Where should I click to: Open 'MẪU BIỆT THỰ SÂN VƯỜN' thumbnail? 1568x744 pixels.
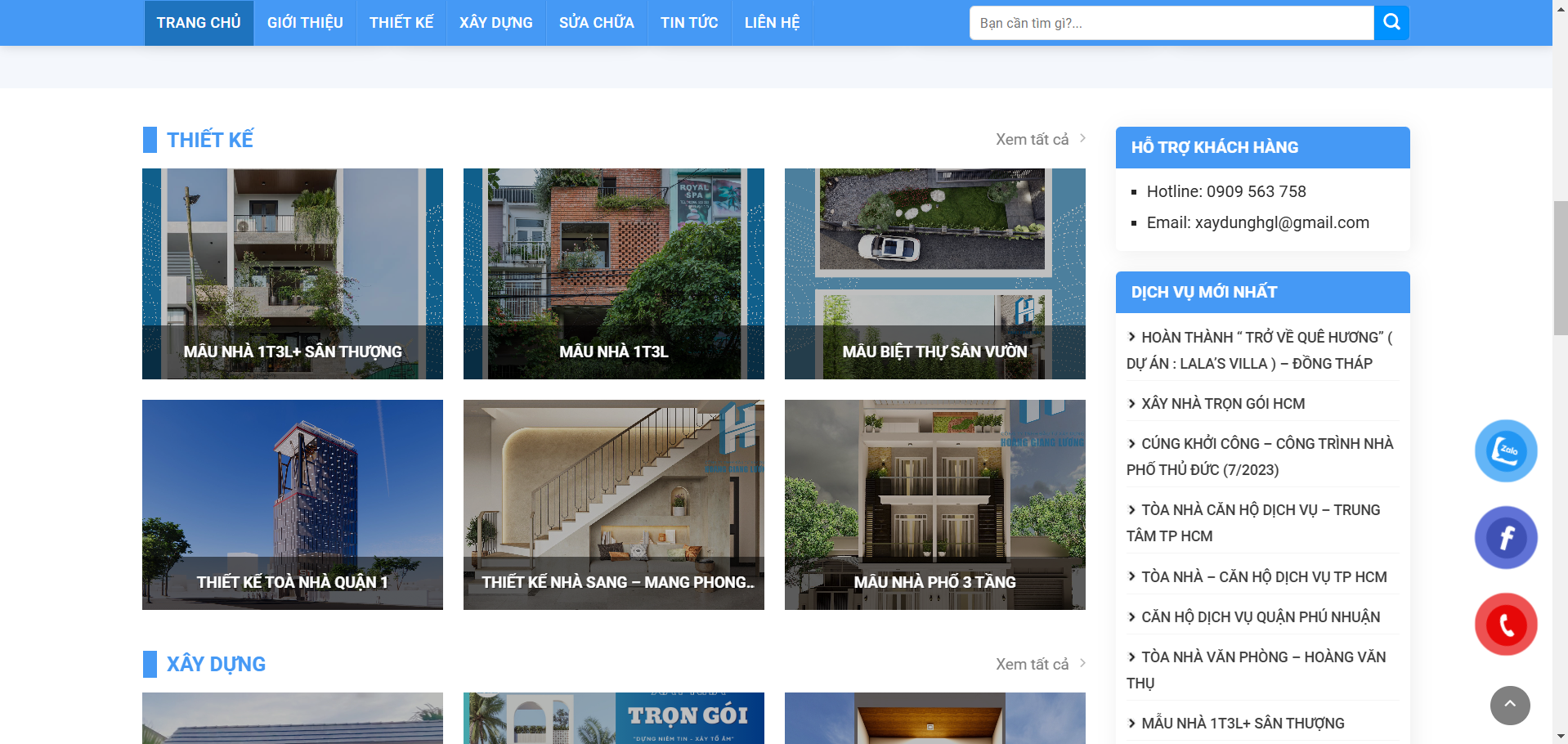pyautogui.click(x=934, y=274)
